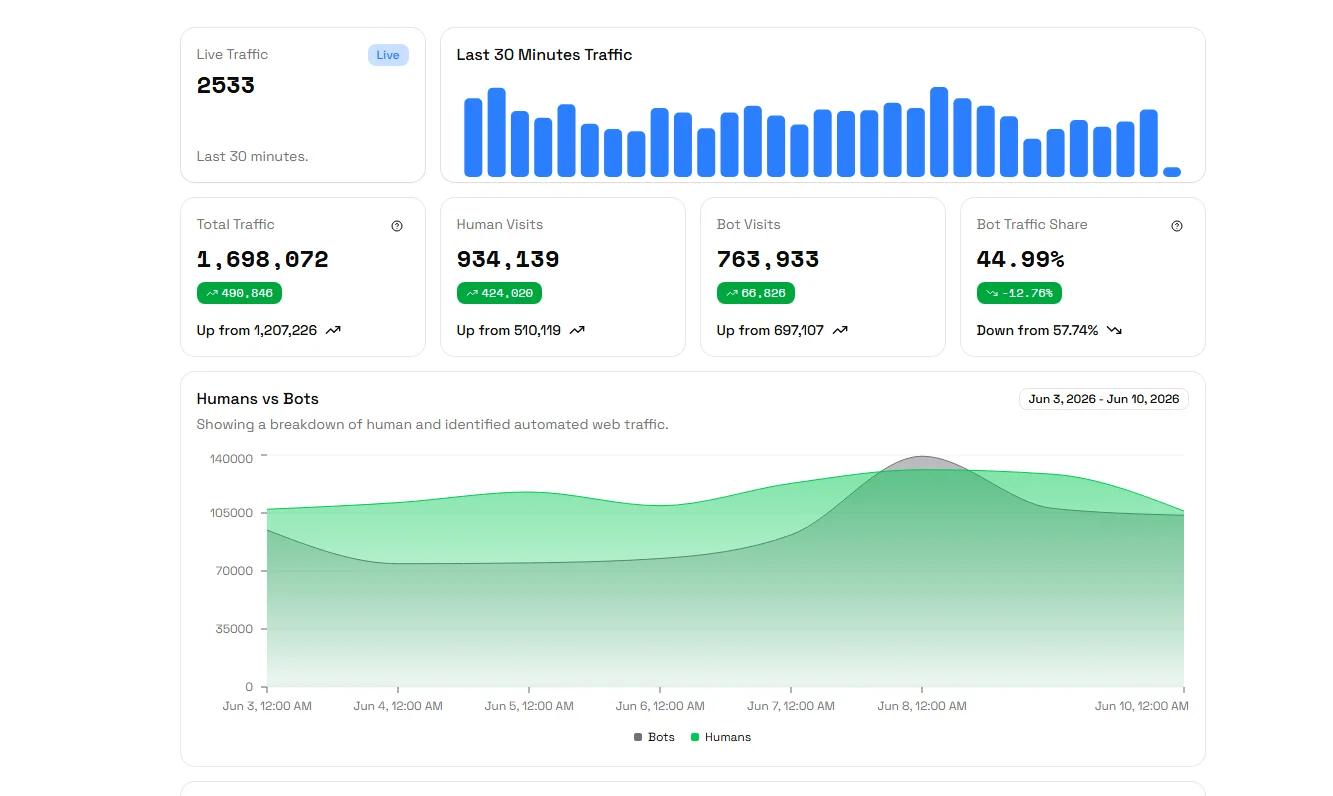1333x796 pixels.
Task: Click the Jun 5, 12:00 AM axis label
Action: point(529,706)
